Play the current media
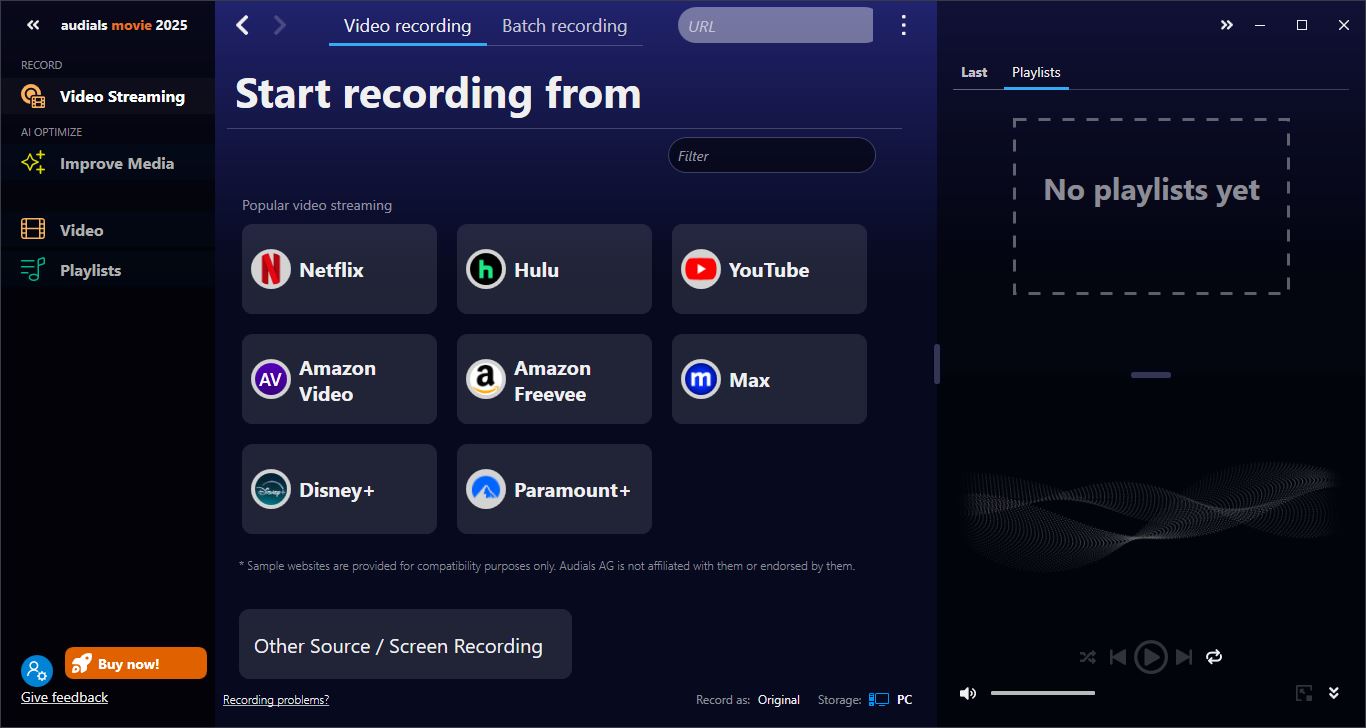The height and width of the screenshot is (728, 1366). point(1151,657)
